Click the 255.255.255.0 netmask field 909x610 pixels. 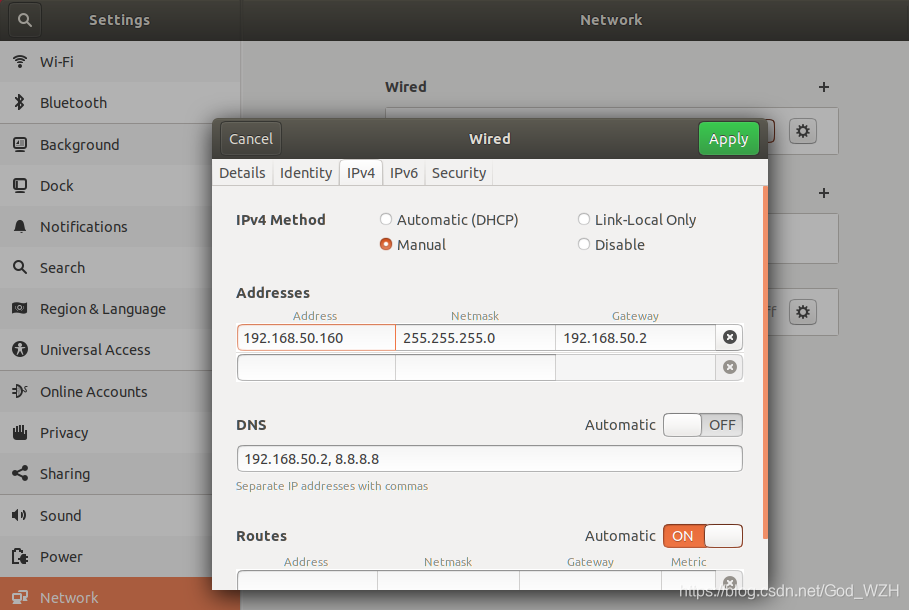pos(475,337)
